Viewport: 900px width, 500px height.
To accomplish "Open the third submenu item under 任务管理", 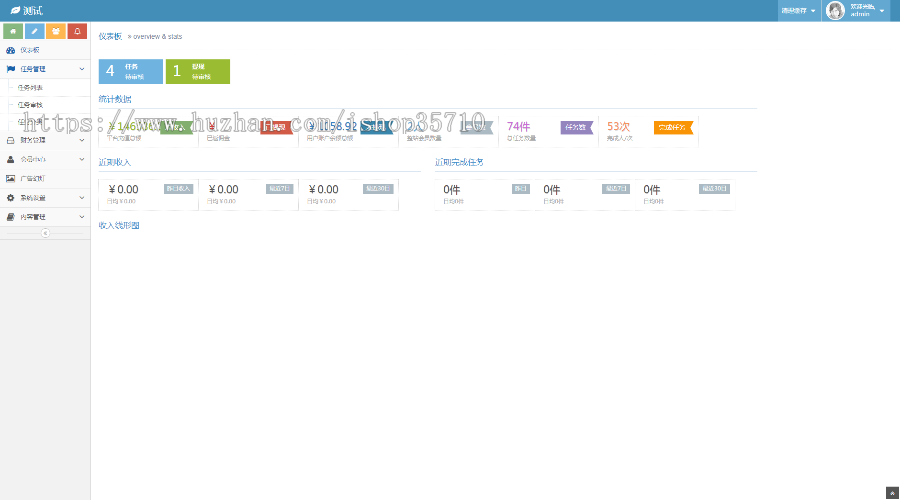I will pyautogui.click(x=45, y=122).
